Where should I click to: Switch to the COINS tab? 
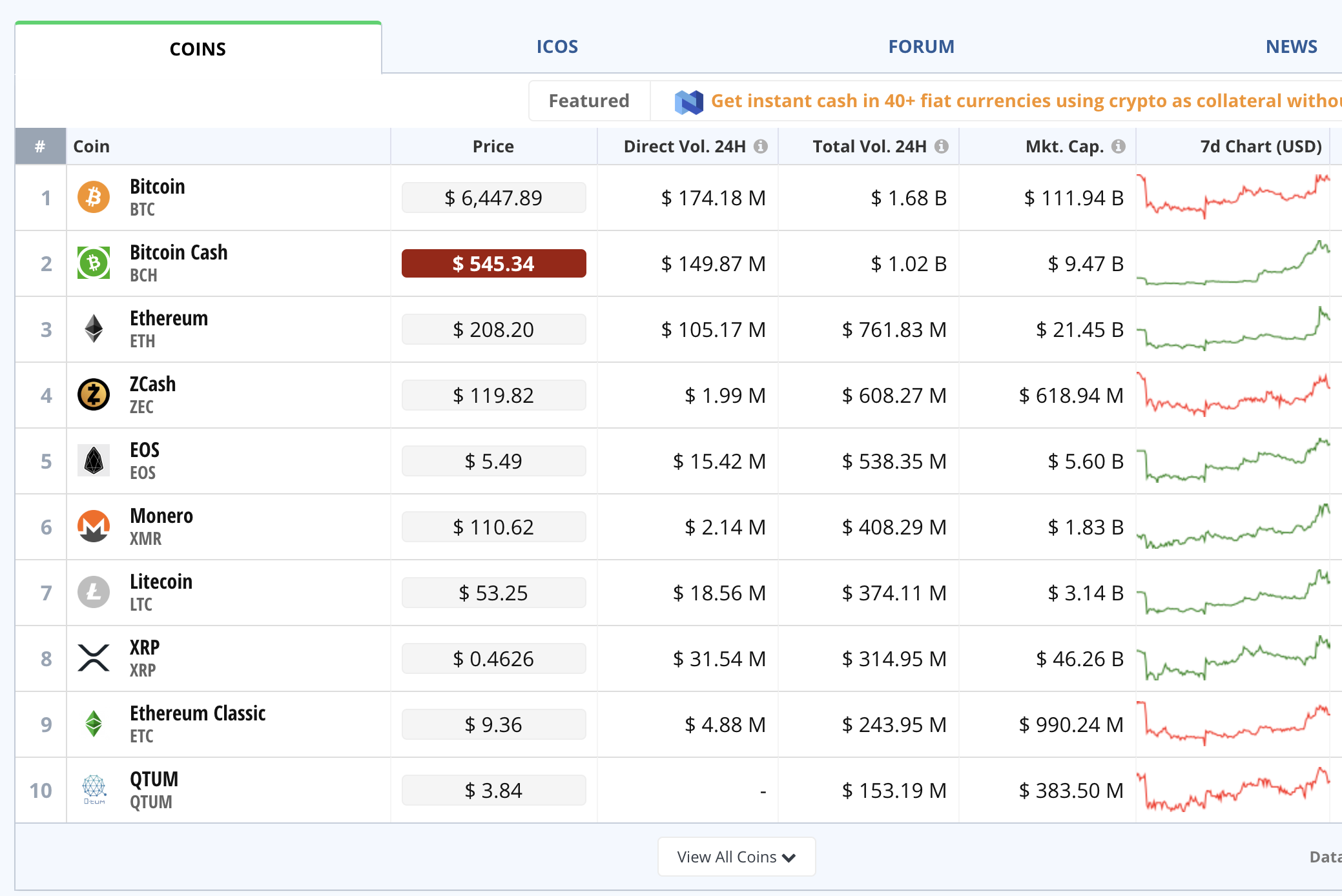coord(198,49)
